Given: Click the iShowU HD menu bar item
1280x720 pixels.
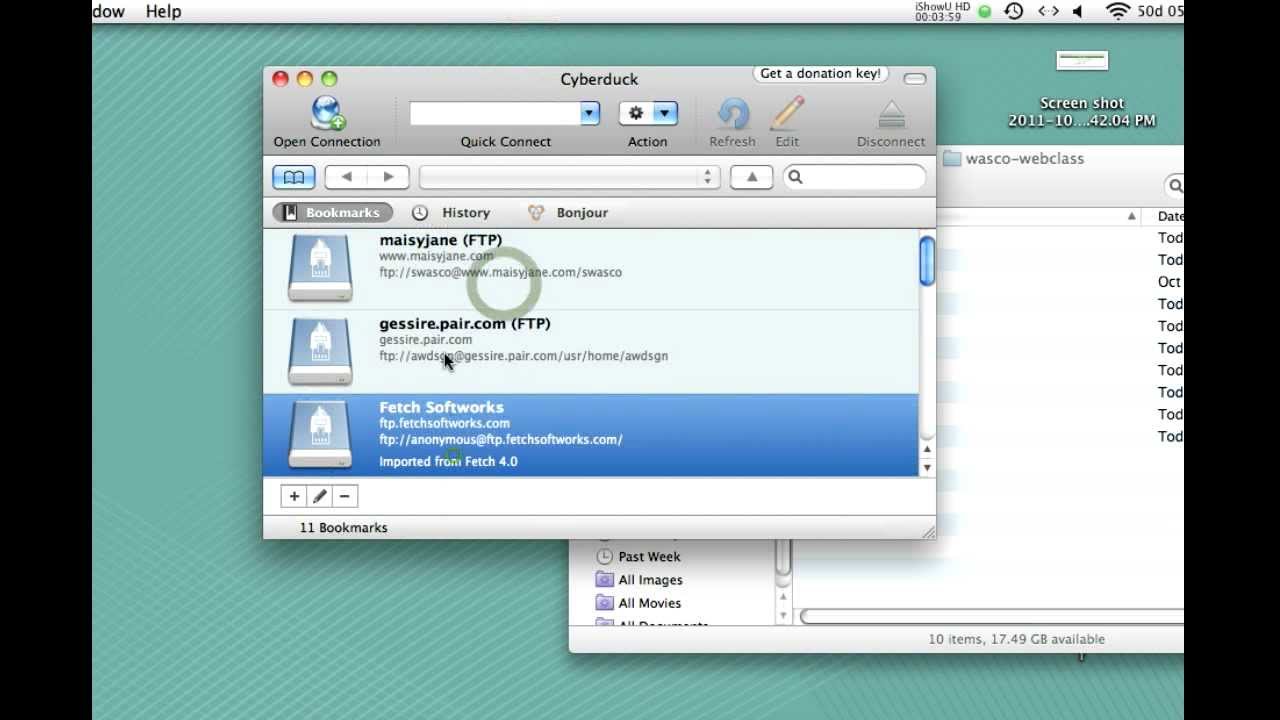Looking at the screenshot, I should (942, 11).
